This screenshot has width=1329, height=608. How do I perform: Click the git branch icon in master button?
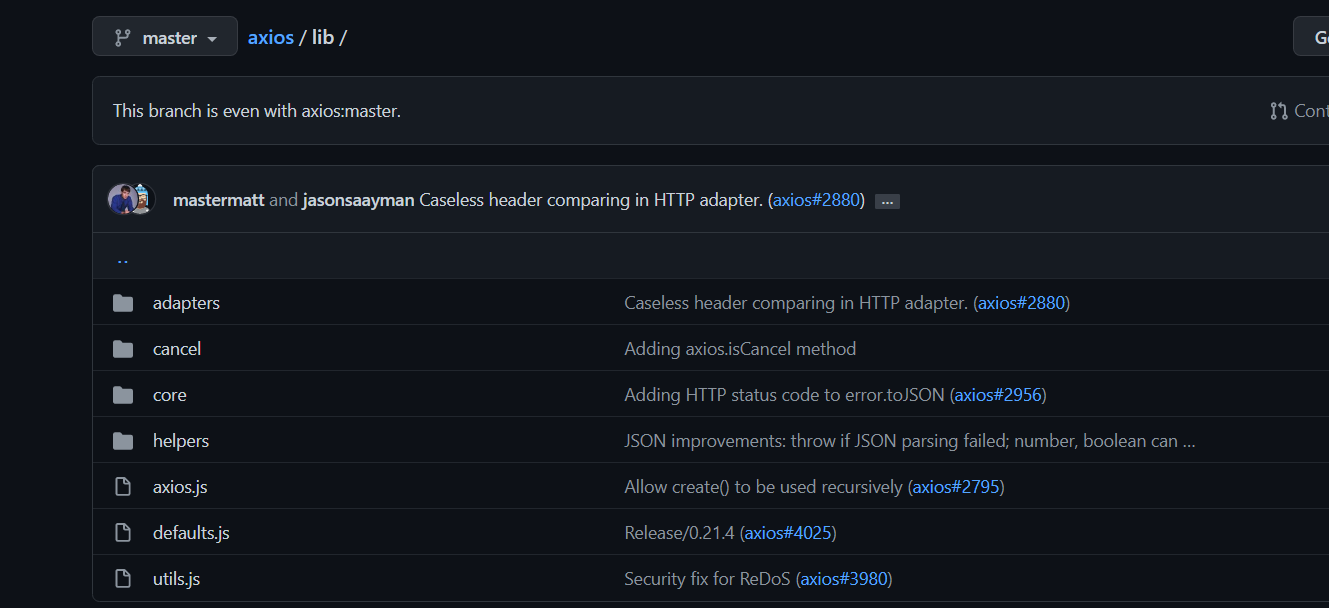point(122,37)
